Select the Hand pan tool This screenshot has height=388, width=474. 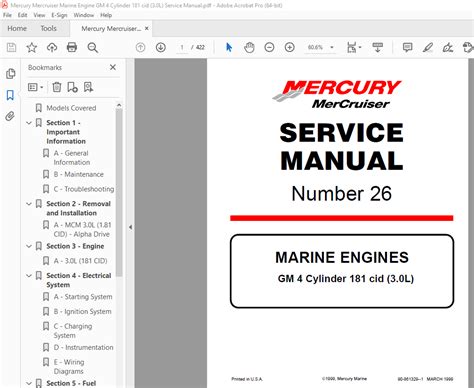[x=249, y=47]
